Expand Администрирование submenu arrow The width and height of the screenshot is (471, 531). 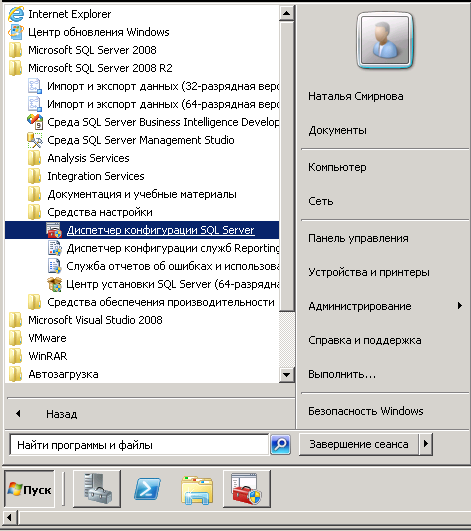[459, 306]
